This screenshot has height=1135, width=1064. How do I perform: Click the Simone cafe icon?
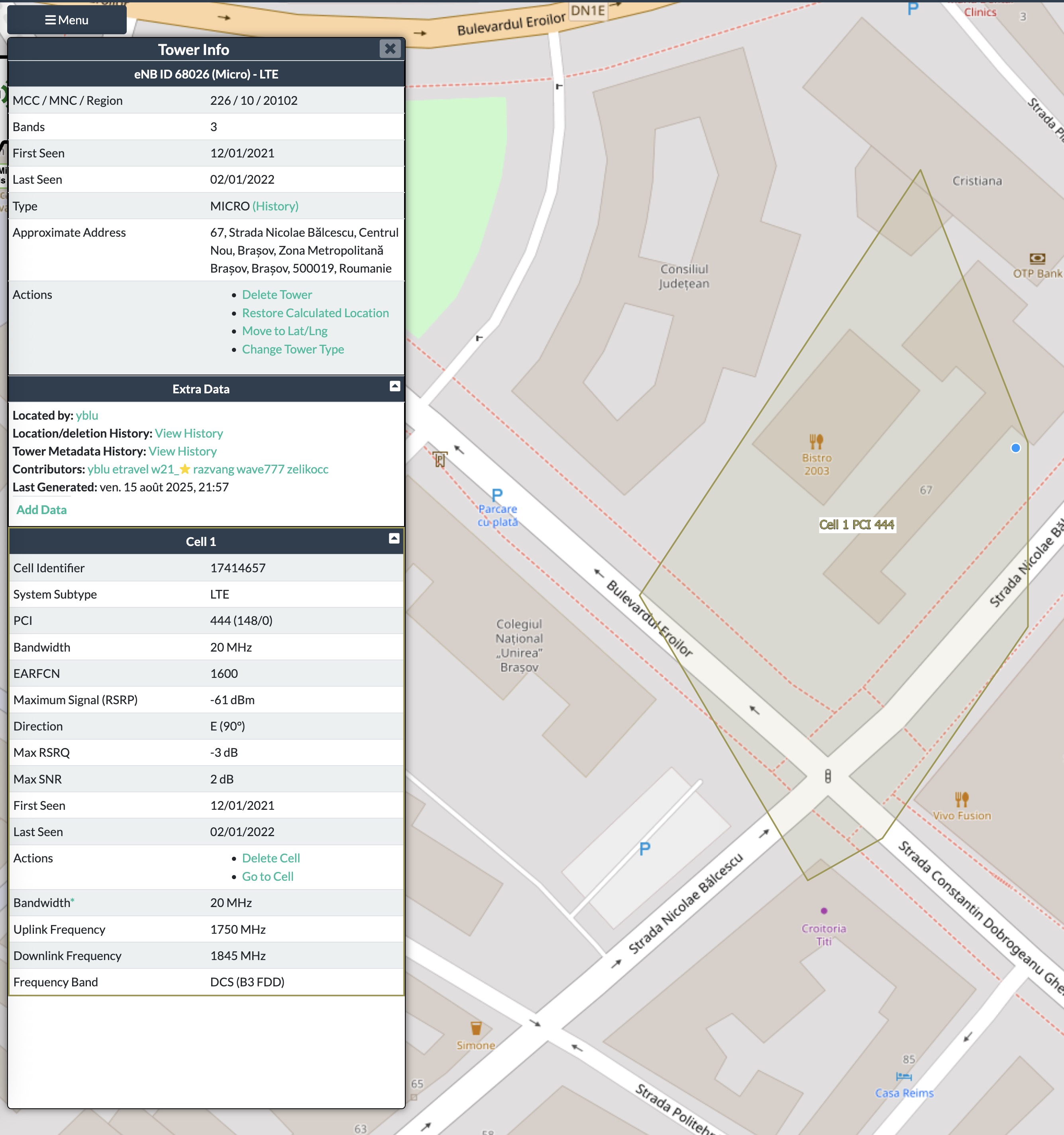tap(476, 1029)
